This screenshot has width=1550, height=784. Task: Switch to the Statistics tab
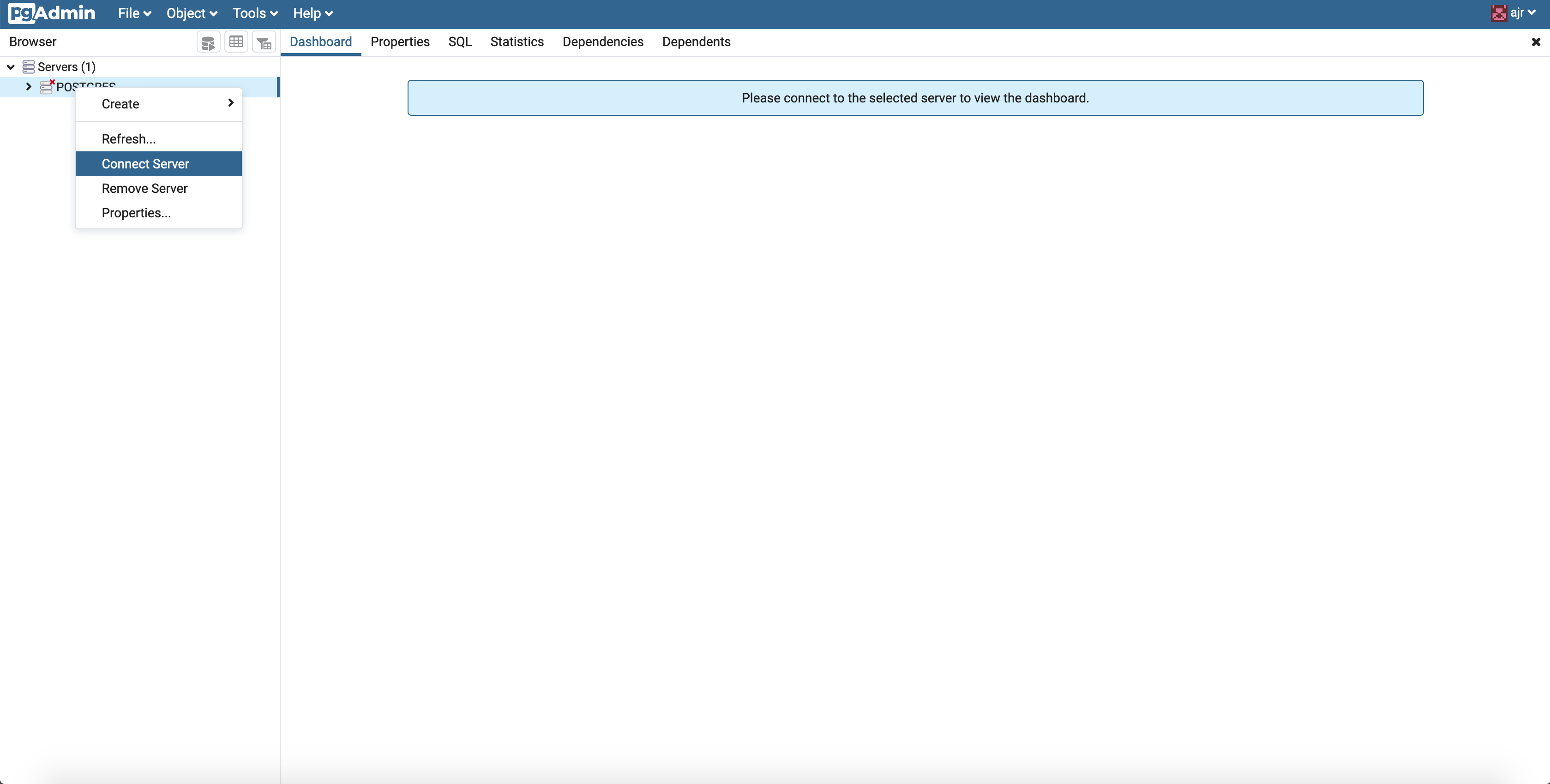(x=516, y=42)
